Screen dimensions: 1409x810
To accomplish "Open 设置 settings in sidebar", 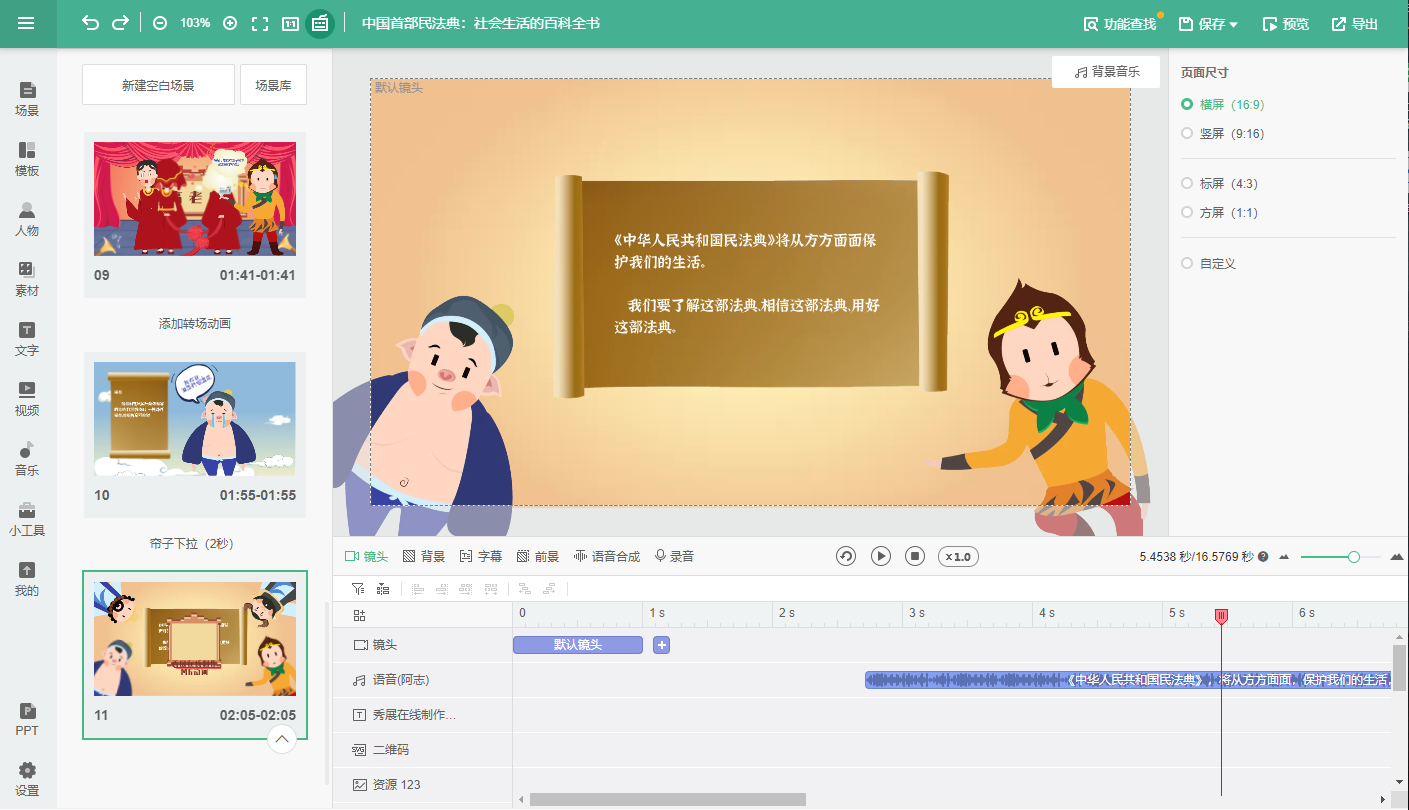I will point(27,779).
